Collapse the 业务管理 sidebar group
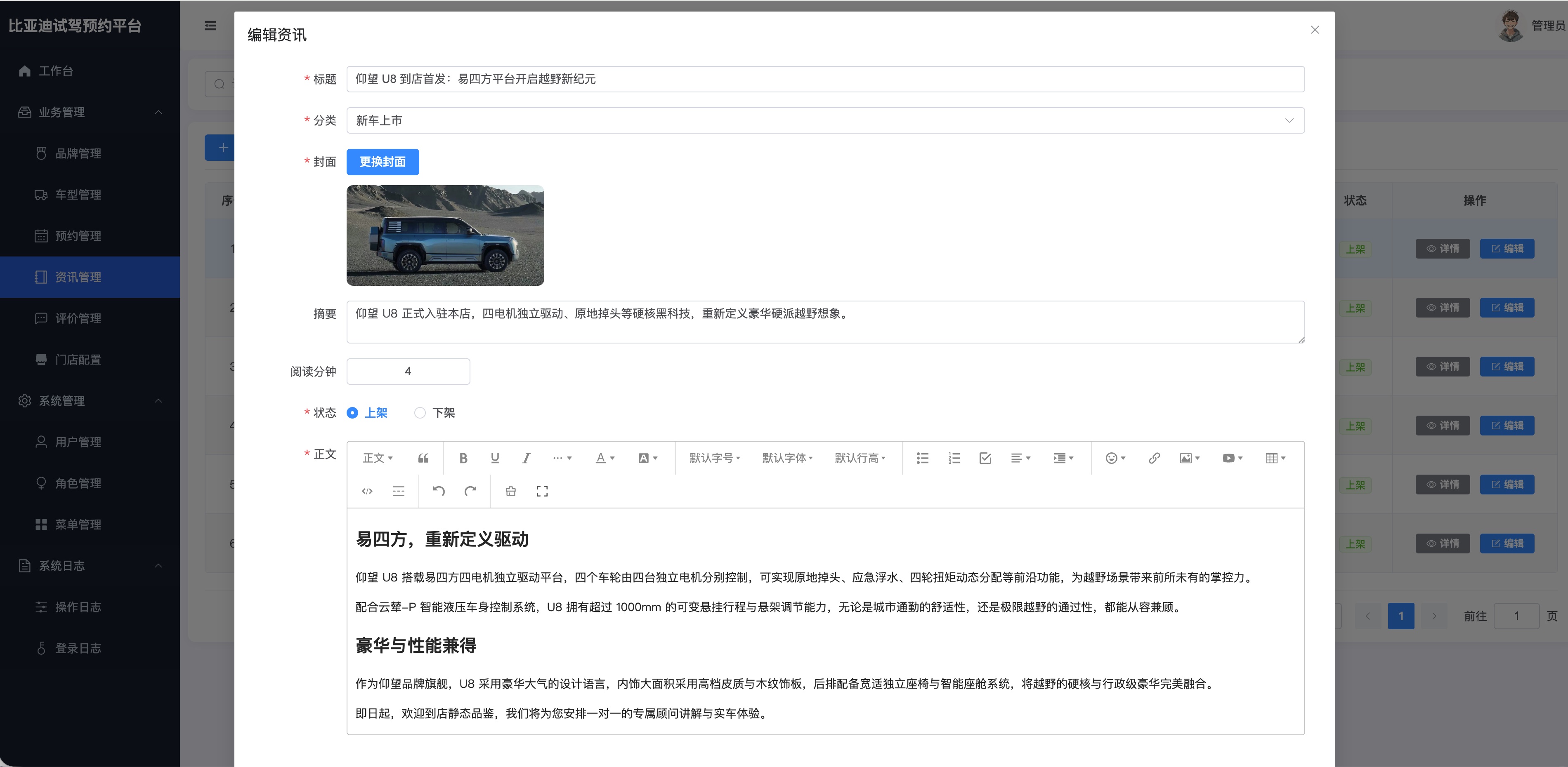Image resolution: width=1568 pixels, height=767 pixels. click(90, 112)
